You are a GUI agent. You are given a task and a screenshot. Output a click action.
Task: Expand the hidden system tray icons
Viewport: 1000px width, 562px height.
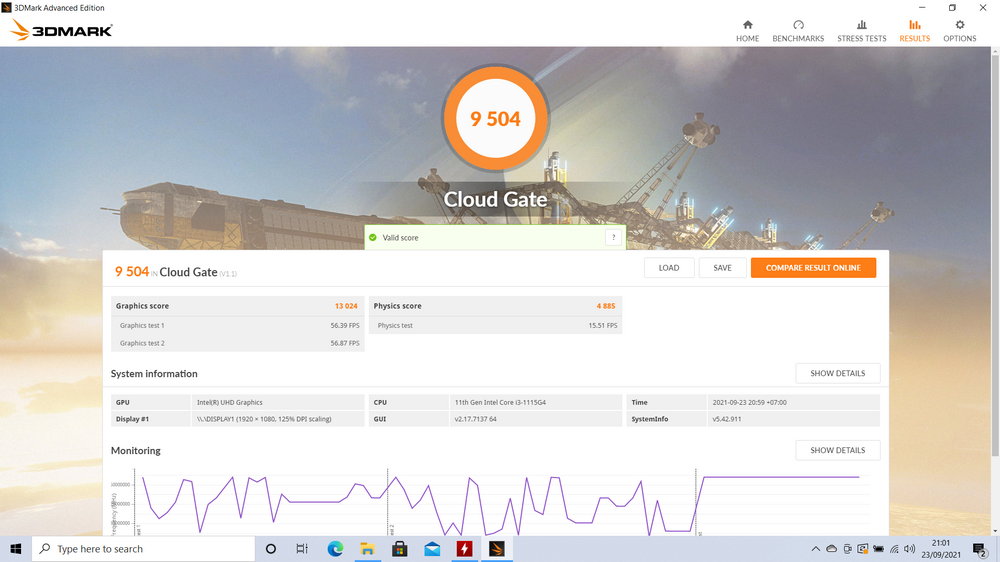pyautogui.click(x=816, y=549)
